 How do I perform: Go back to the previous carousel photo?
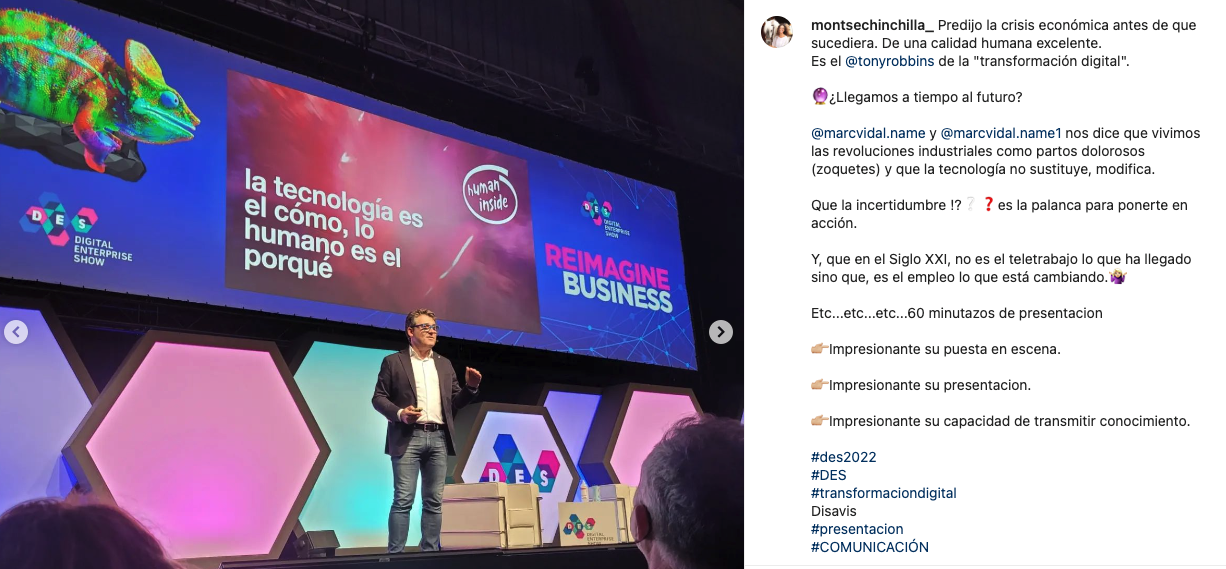click(16, 332)
